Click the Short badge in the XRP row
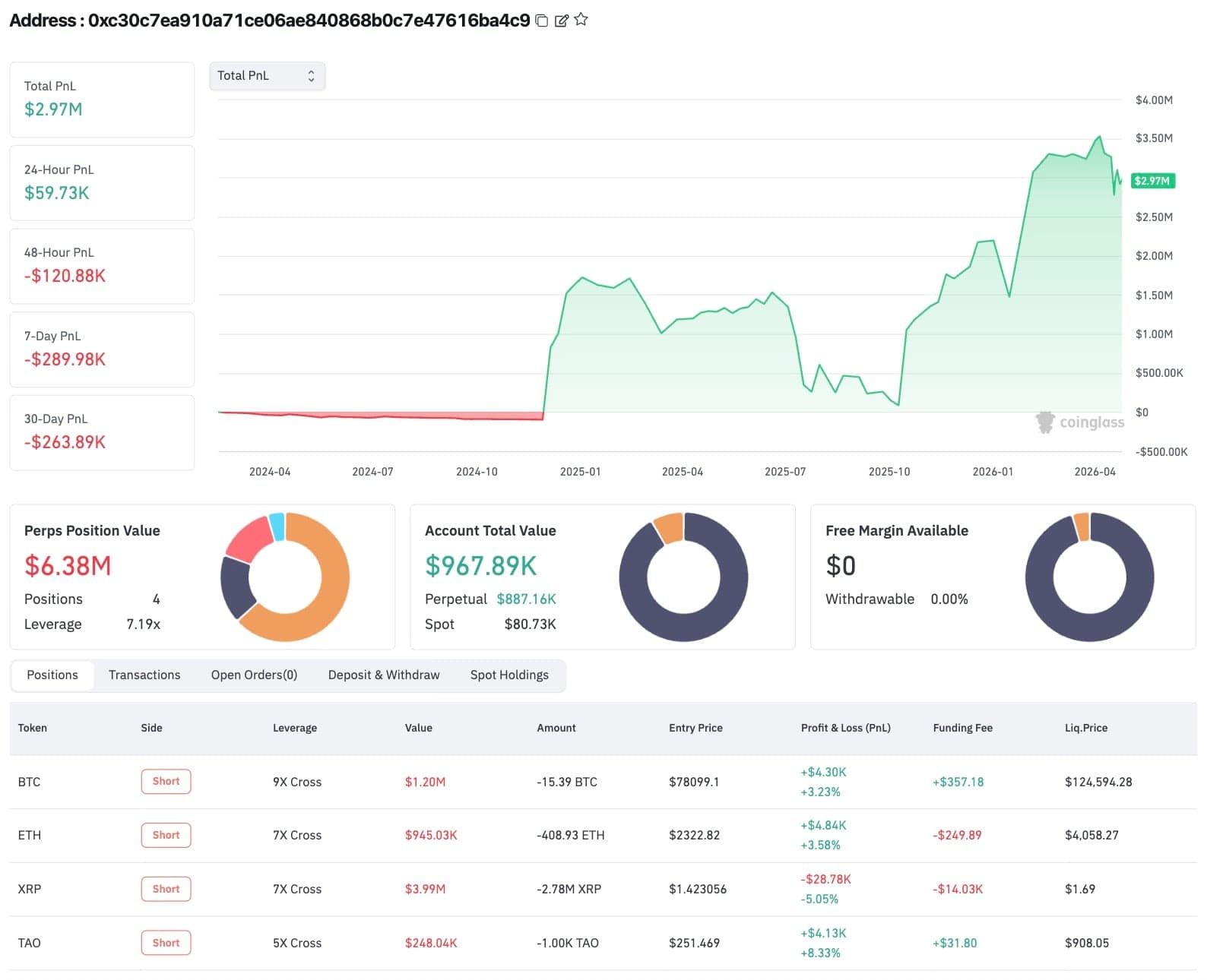 (166, 889)
